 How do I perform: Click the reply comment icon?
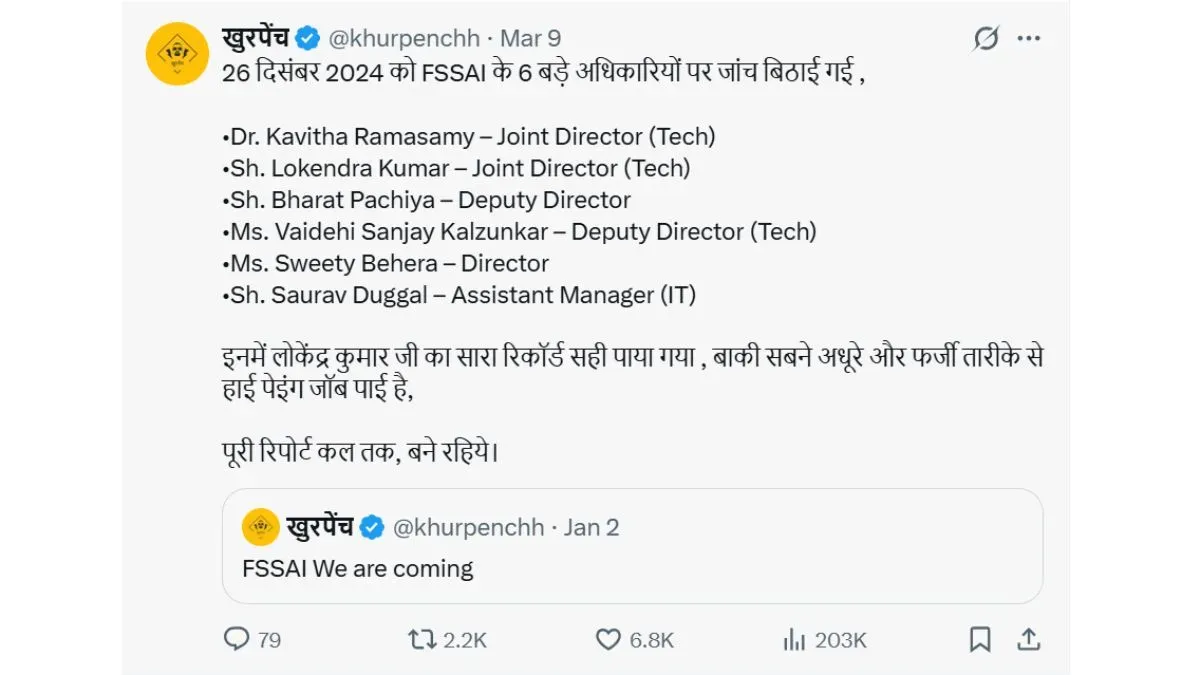click(x=236, y=639)
